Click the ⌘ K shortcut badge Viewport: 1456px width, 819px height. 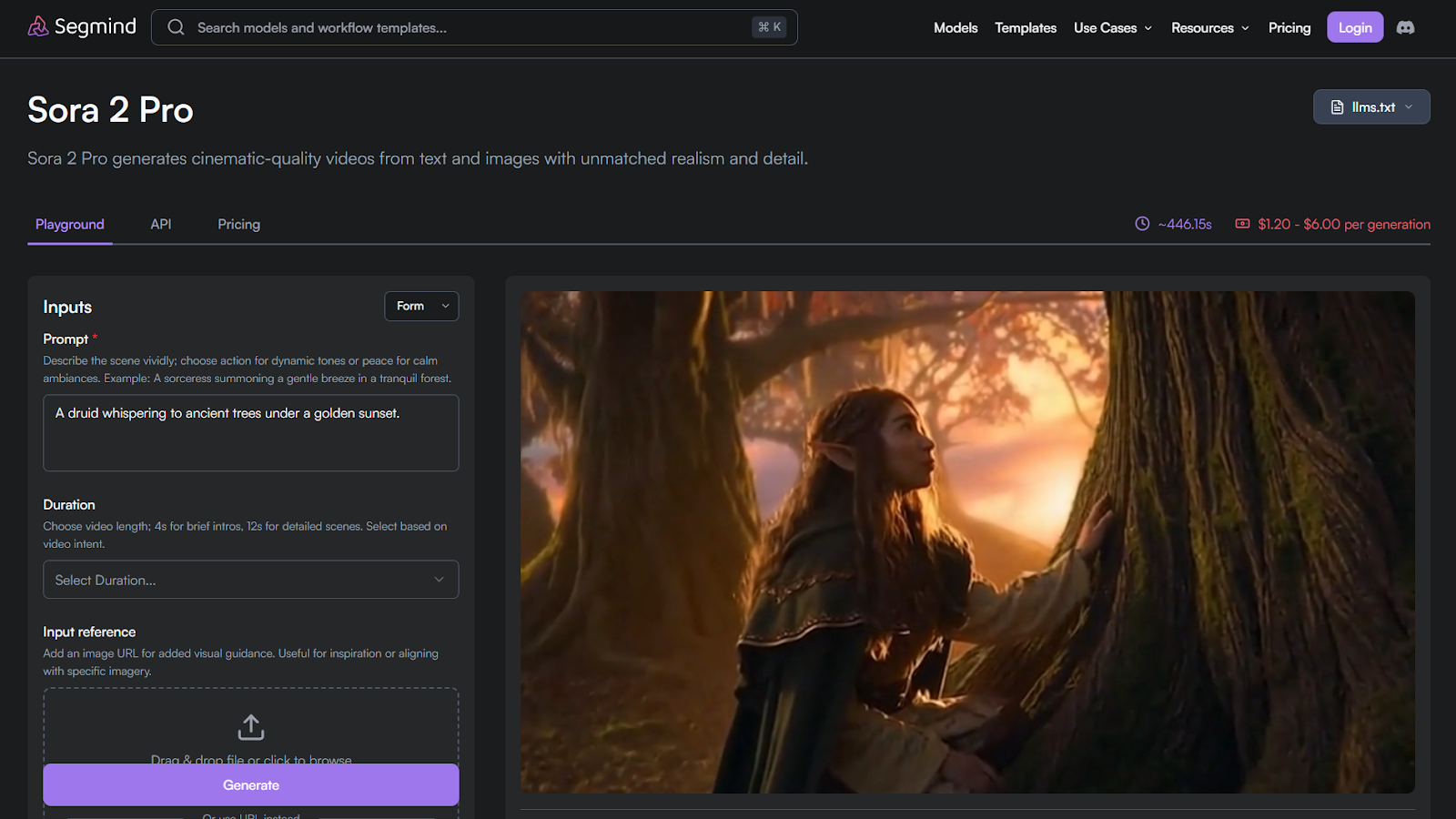tap(770, 27)
